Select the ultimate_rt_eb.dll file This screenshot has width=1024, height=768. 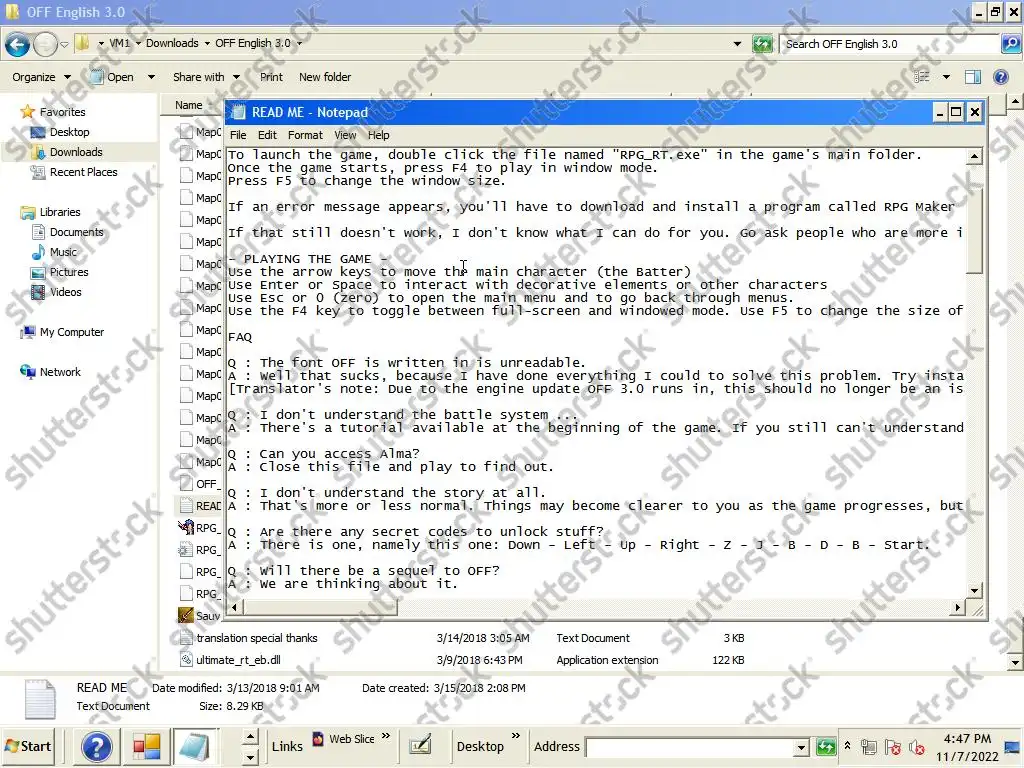238,660
